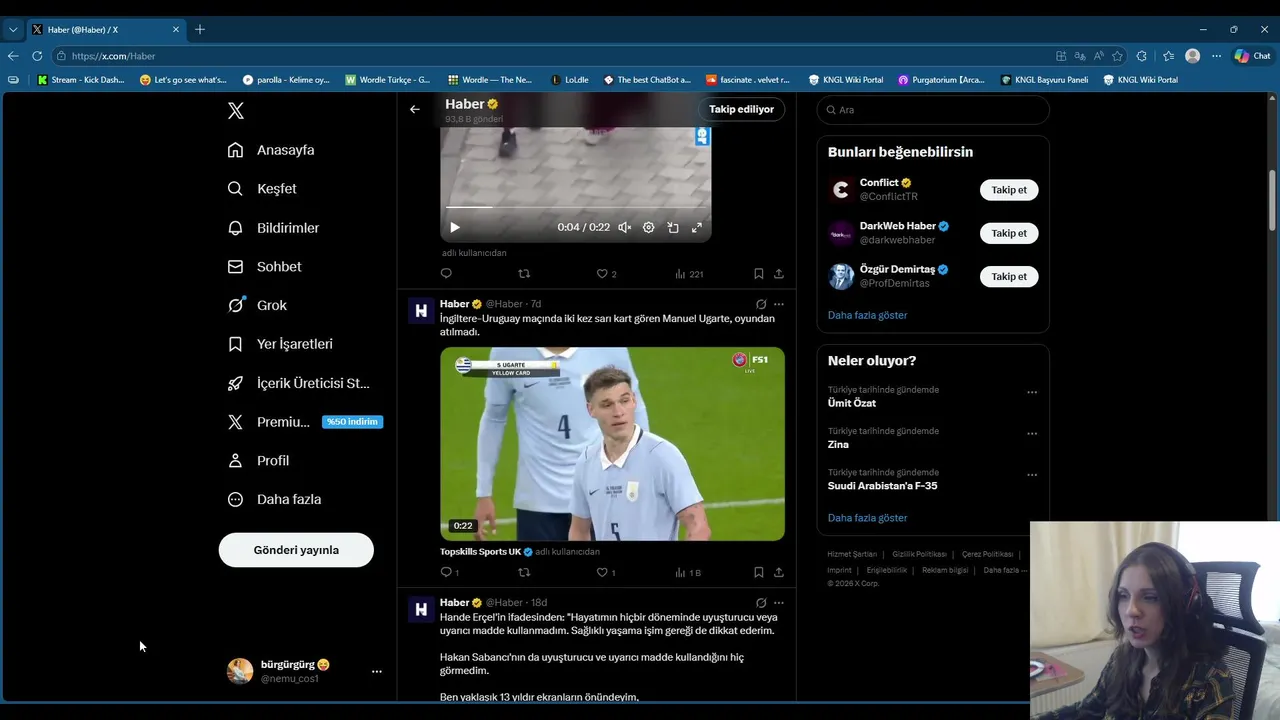This screenshot has width=1280, height=720.
Task: Open the LoLdle bookmark
Action: pos(569,80)
